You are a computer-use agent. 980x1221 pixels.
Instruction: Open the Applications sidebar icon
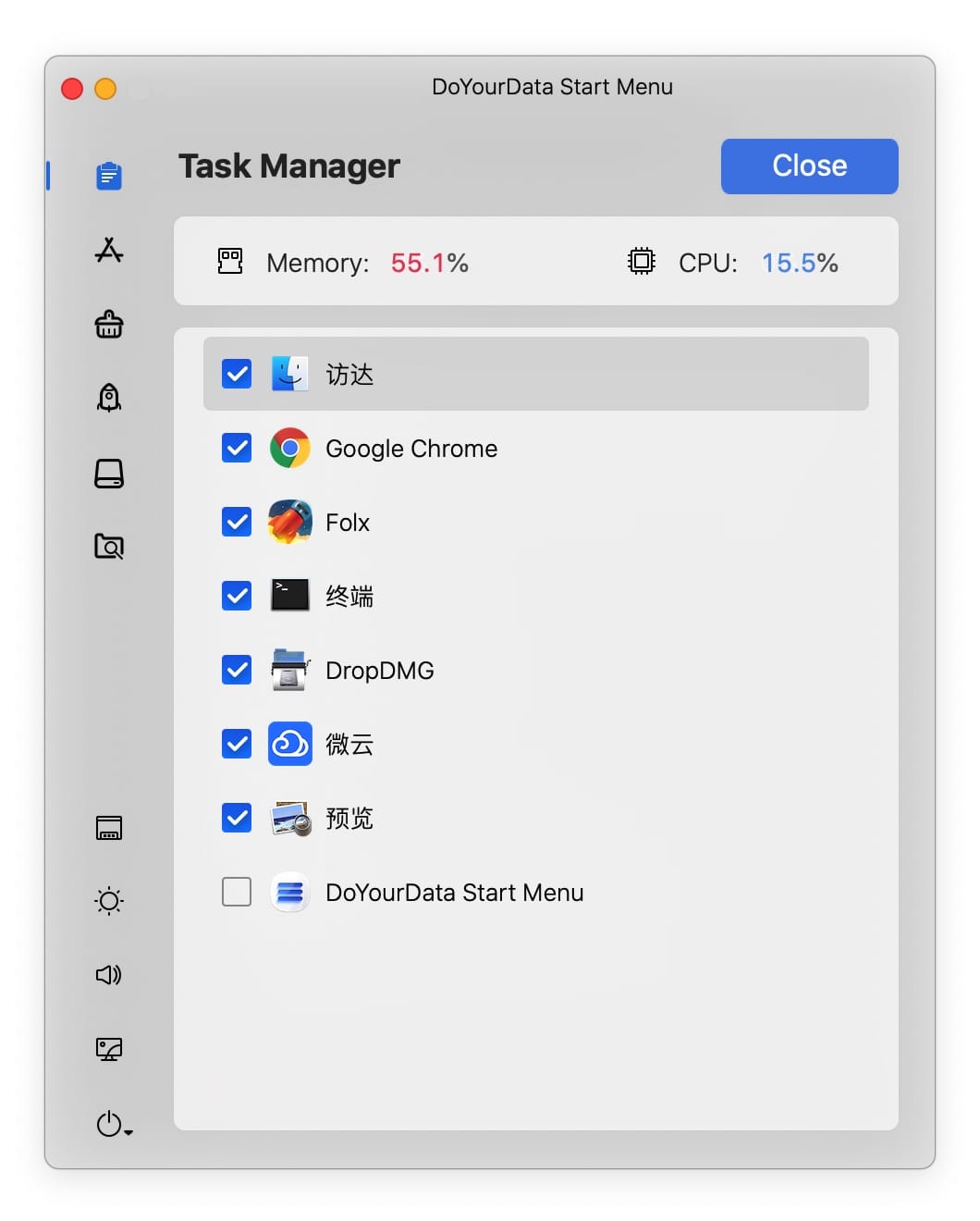coord(109,251)
